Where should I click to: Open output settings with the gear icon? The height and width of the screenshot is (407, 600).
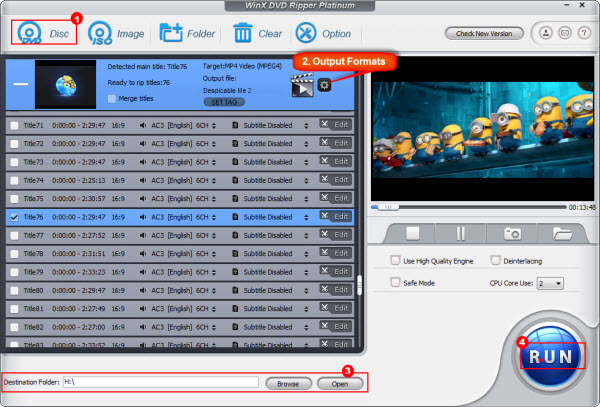click(324, 85)
